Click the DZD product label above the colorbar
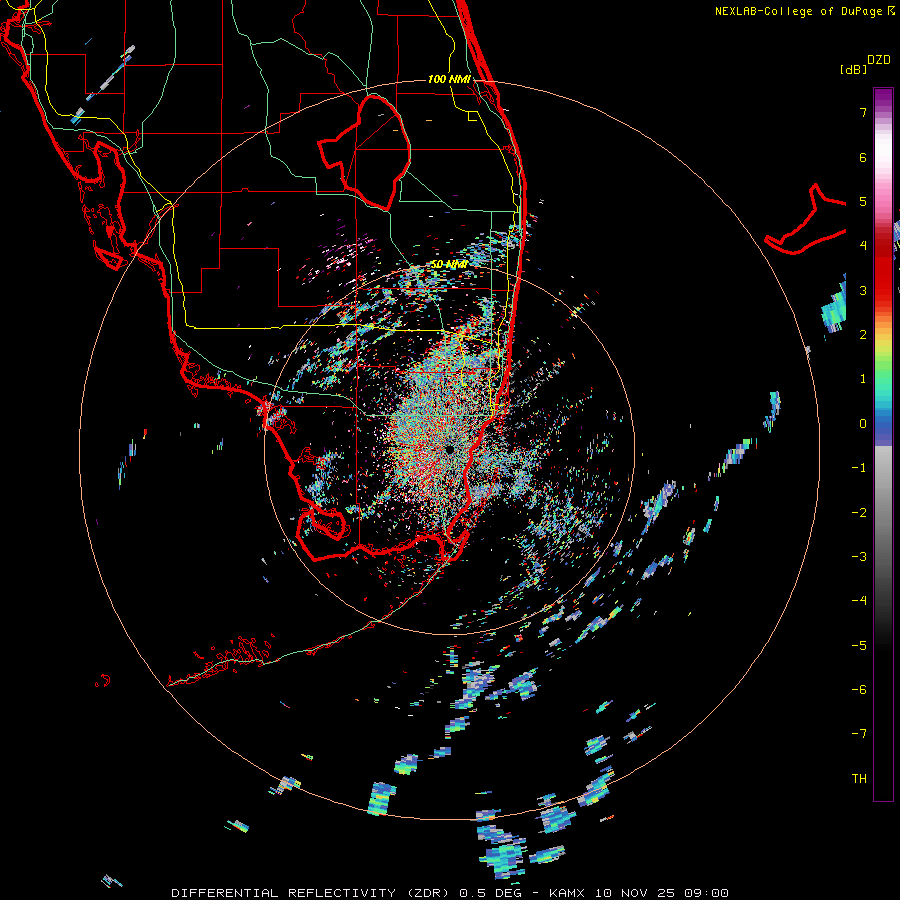The width and height of the screenshot is (900, 900). coord(879,60)
